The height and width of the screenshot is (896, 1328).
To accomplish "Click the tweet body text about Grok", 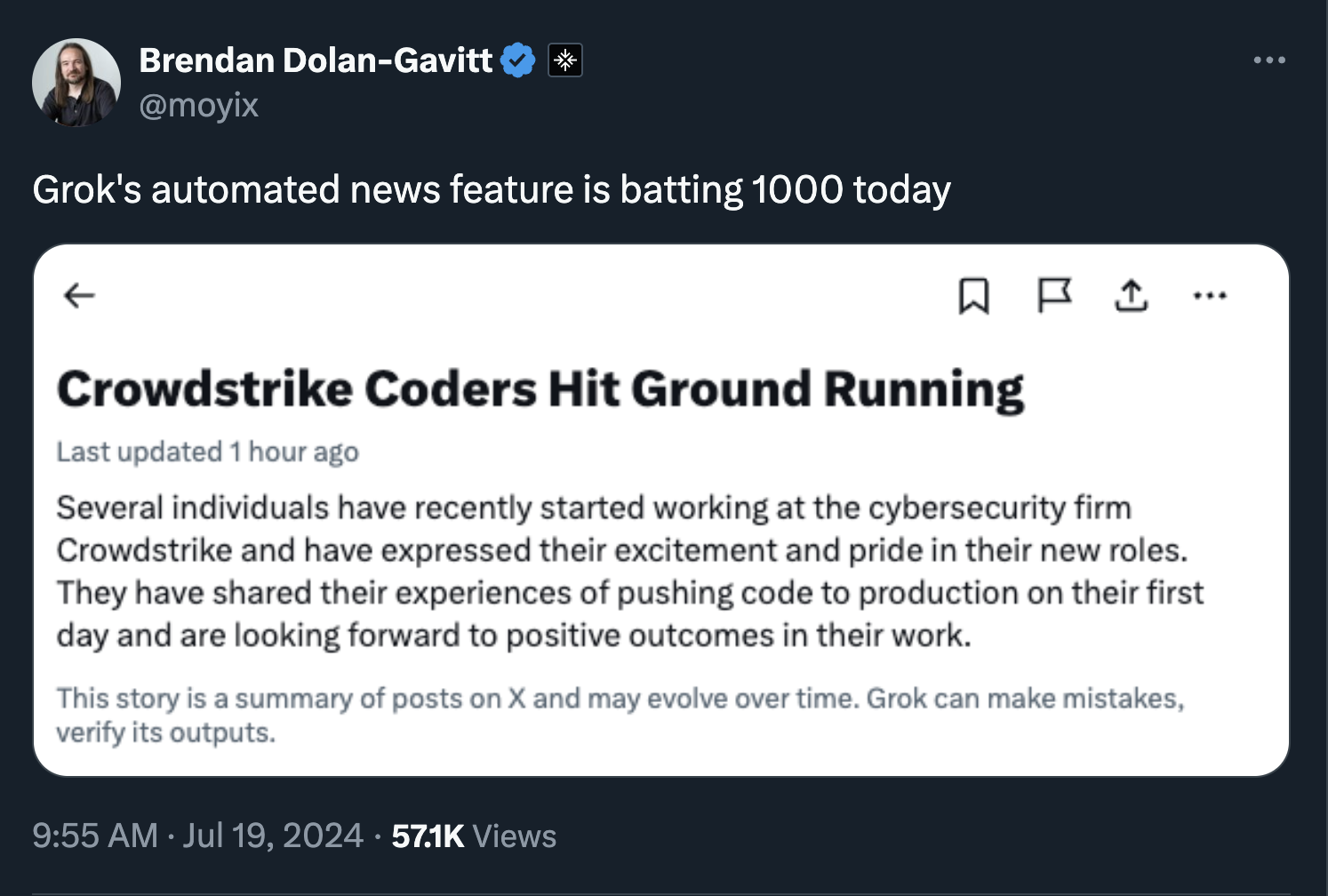I will click(x=492, y=188).
